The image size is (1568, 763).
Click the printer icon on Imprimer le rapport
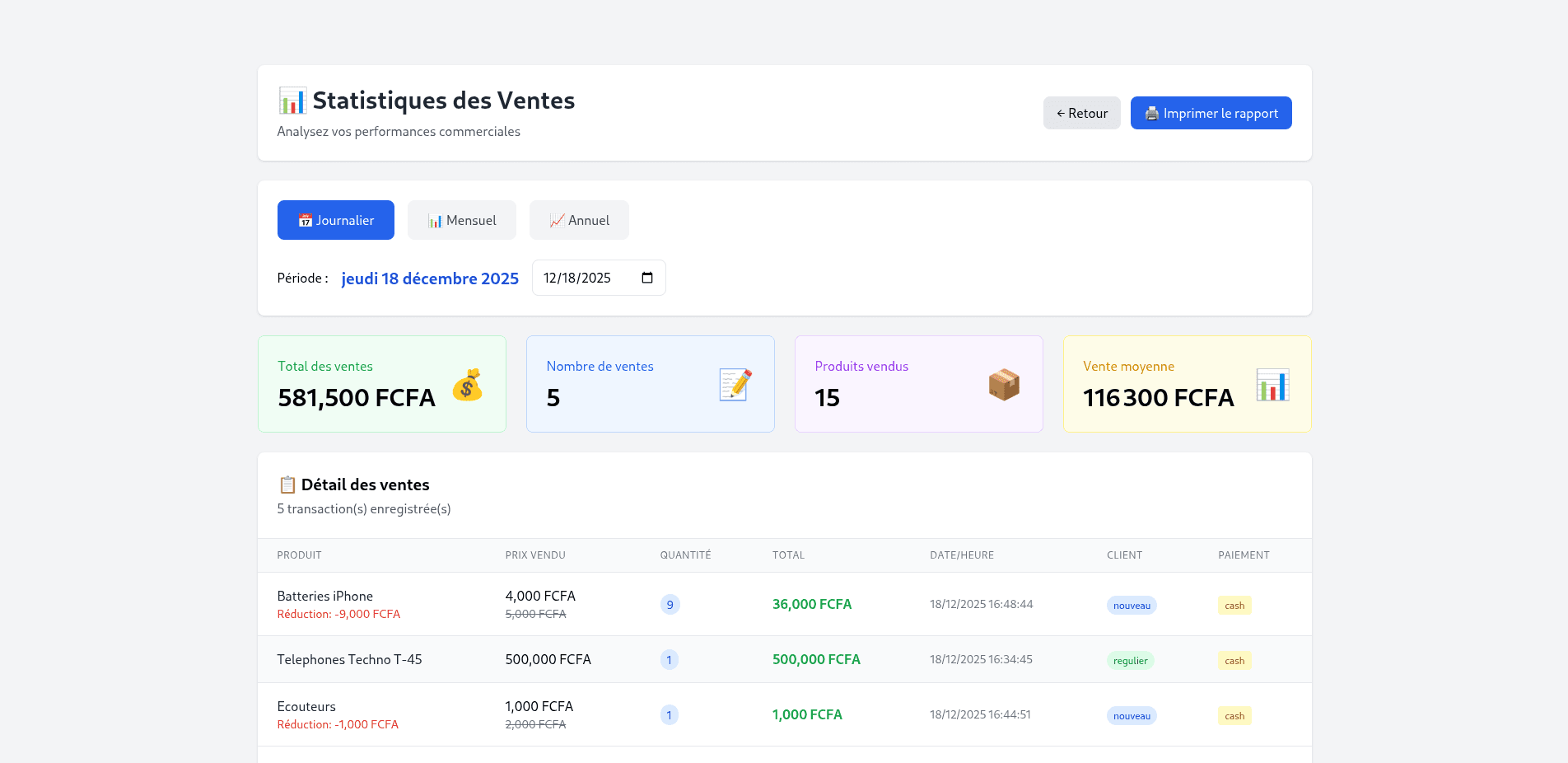(x=1152, y=113)
